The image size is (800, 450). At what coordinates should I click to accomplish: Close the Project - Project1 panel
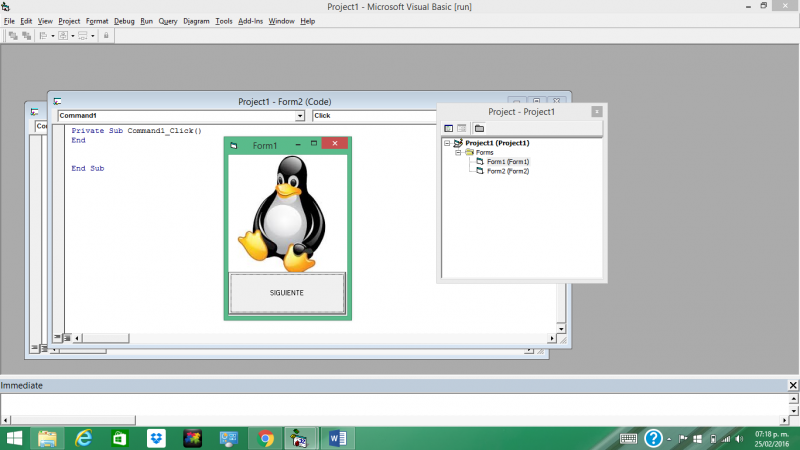(x=596, y=112)
